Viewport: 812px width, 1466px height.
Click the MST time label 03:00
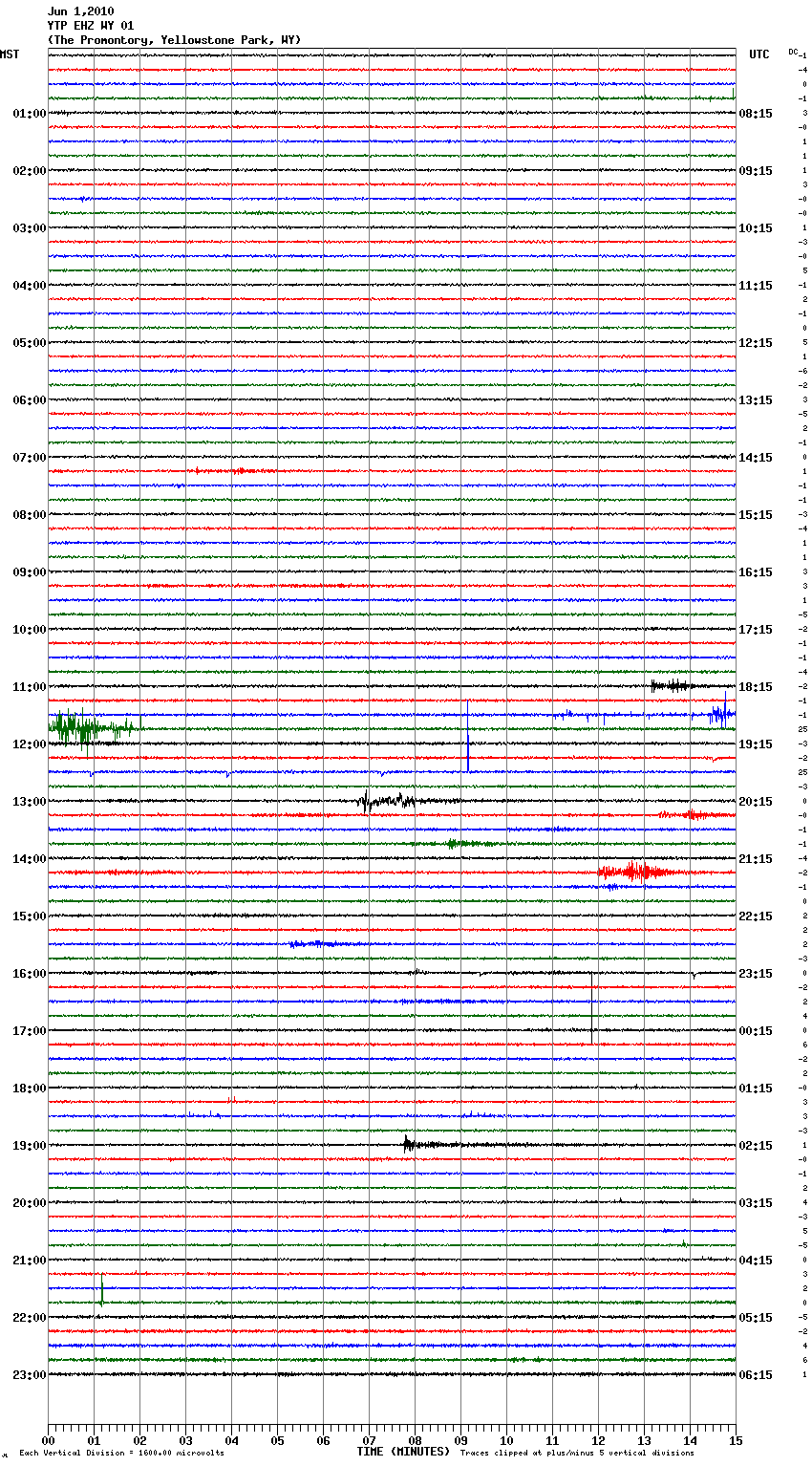(x=30, y=228)
